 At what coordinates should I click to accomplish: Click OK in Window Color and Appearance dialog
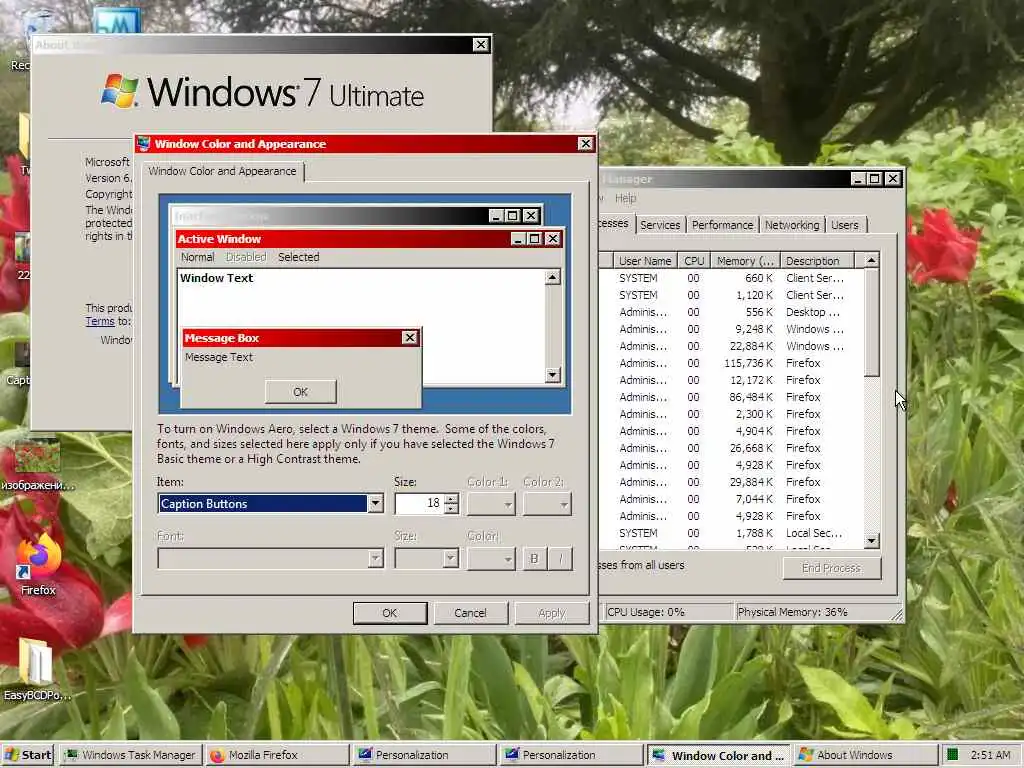(390, 613)
